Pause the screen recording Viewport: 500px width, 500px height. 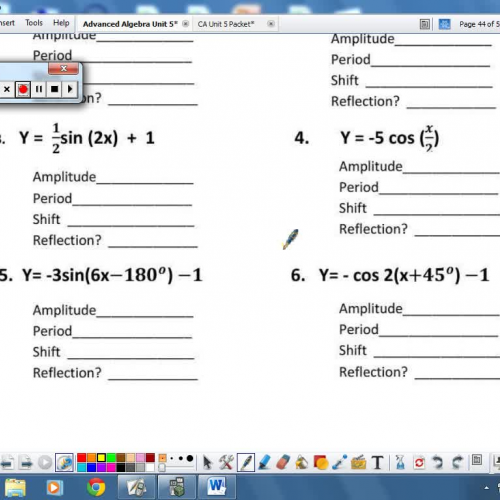click(39, 89)
